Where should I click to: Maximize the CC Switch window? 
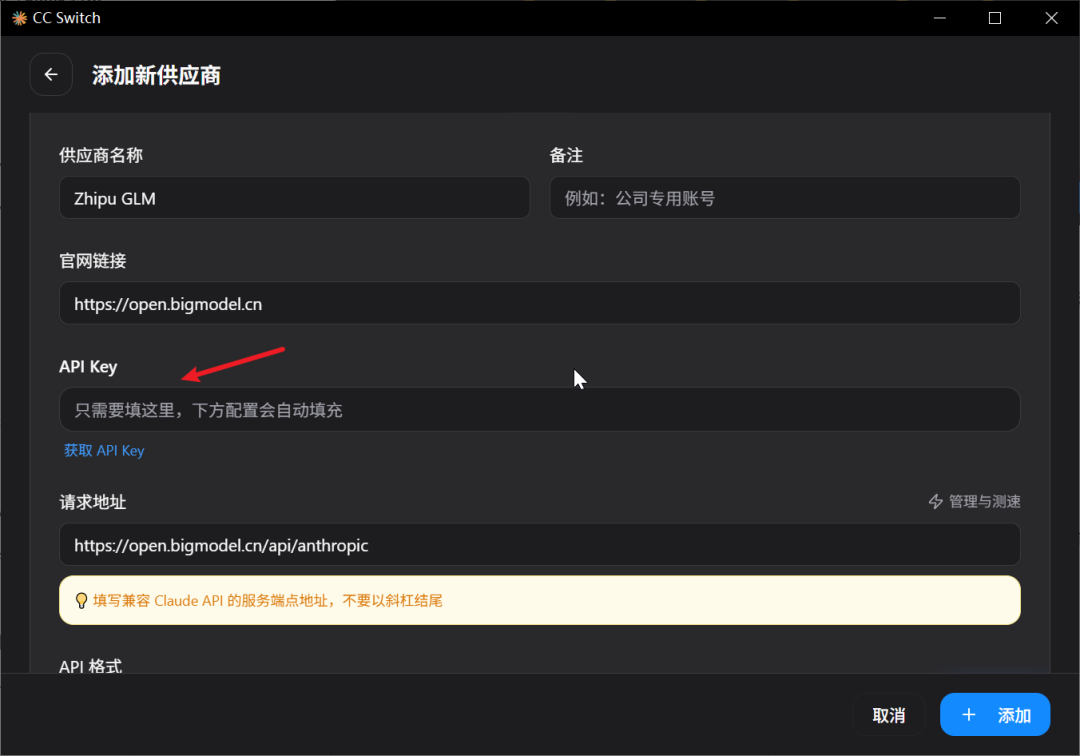[x=995, y=18]
